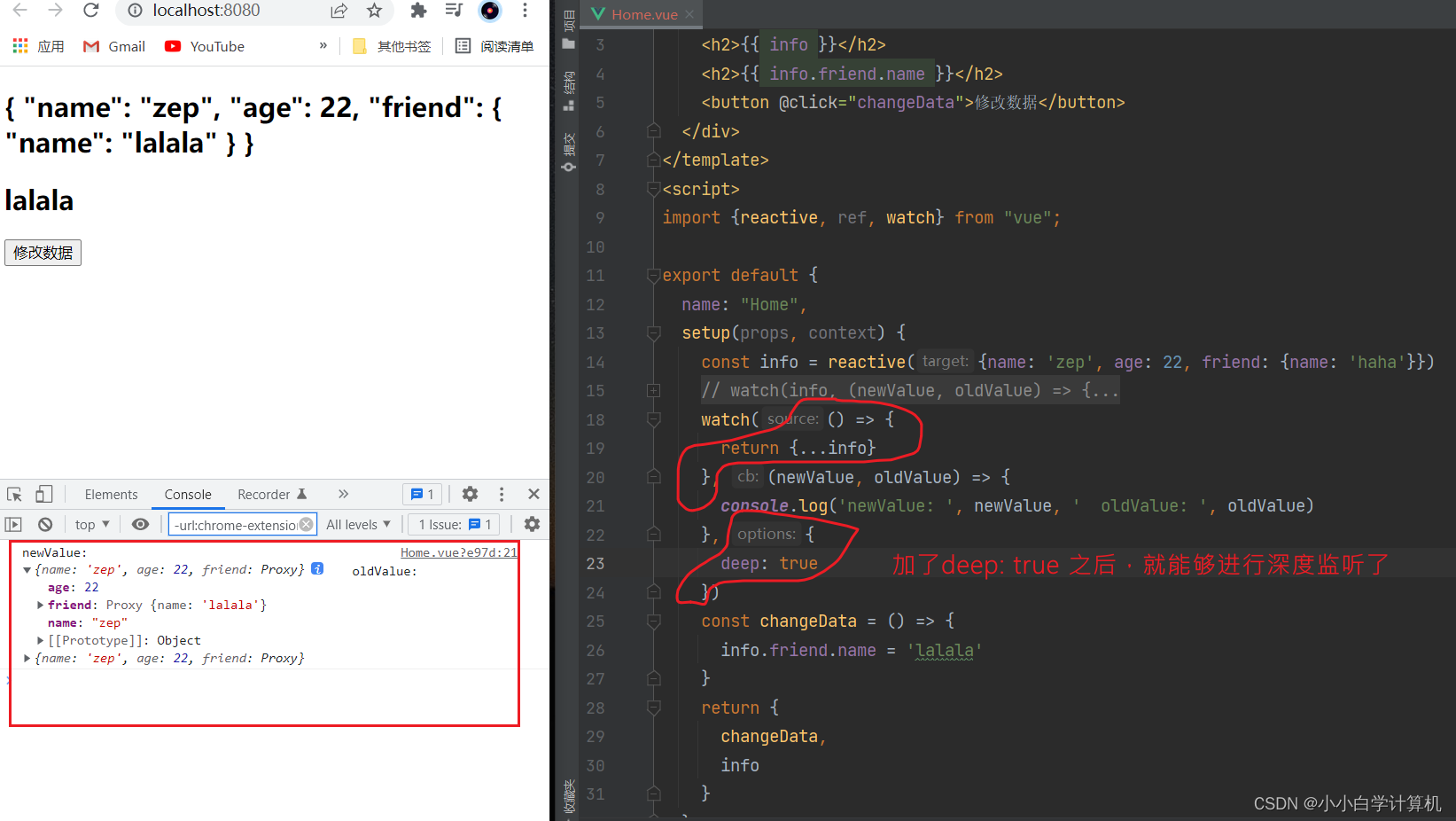Open the Chrome extensions puzzle icon

coord(418,11)
